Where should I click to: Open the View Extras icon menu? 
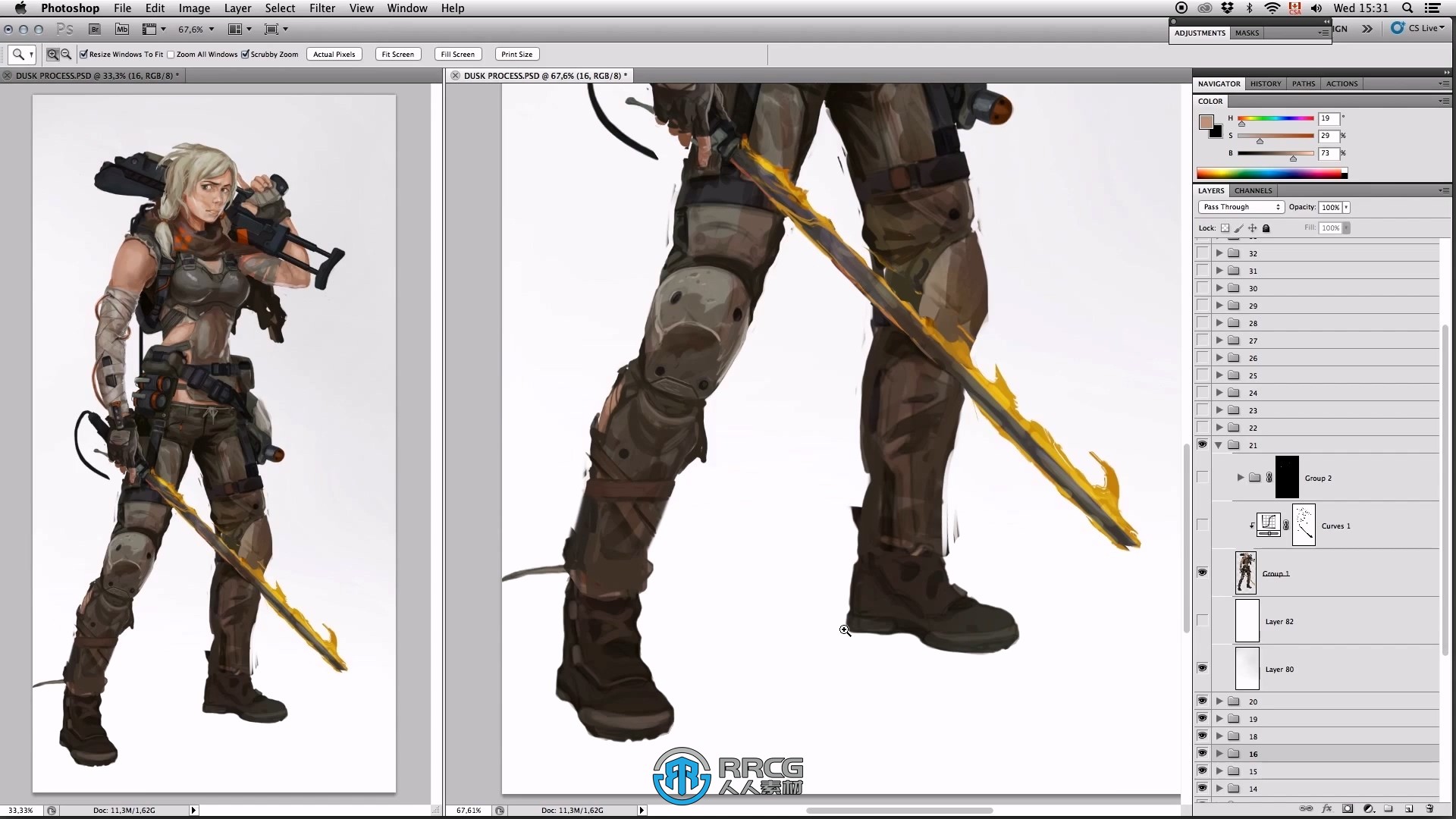coord(154,29)
